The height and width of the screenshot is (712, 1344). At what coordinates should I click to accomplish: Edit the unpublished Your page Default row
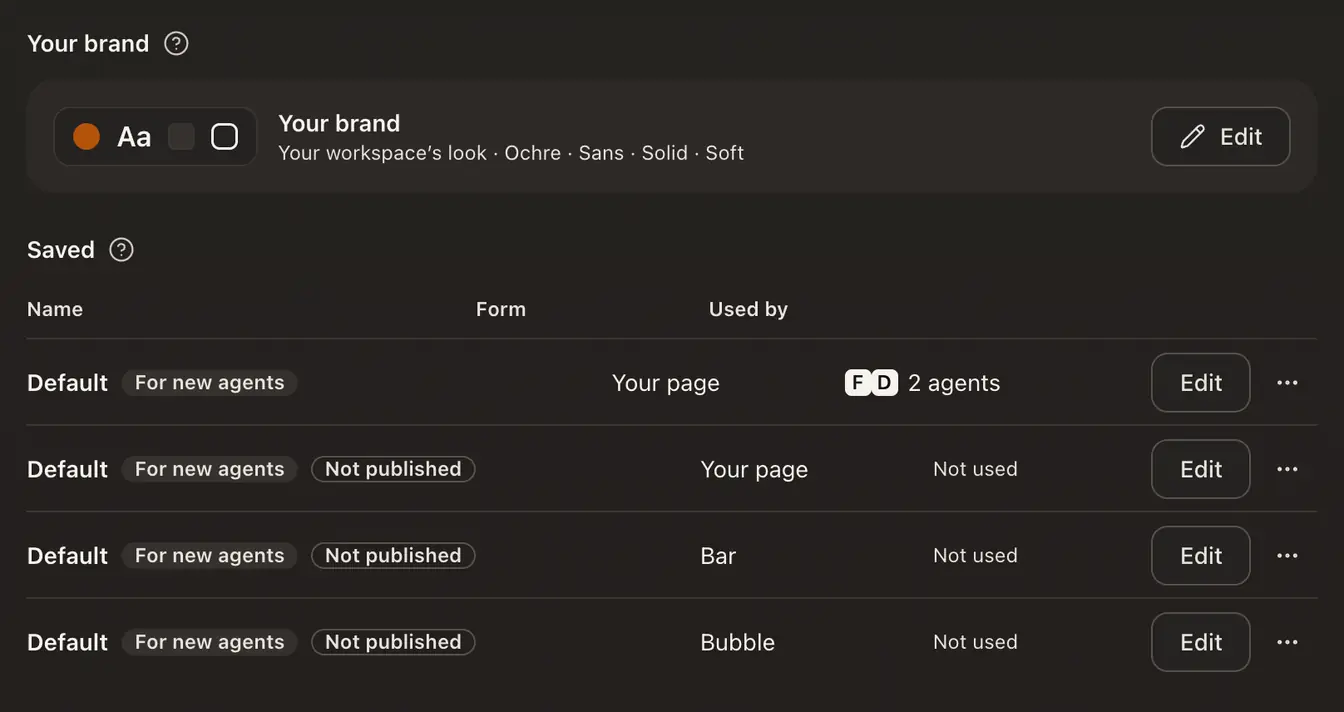click(x=1201, y=469)
